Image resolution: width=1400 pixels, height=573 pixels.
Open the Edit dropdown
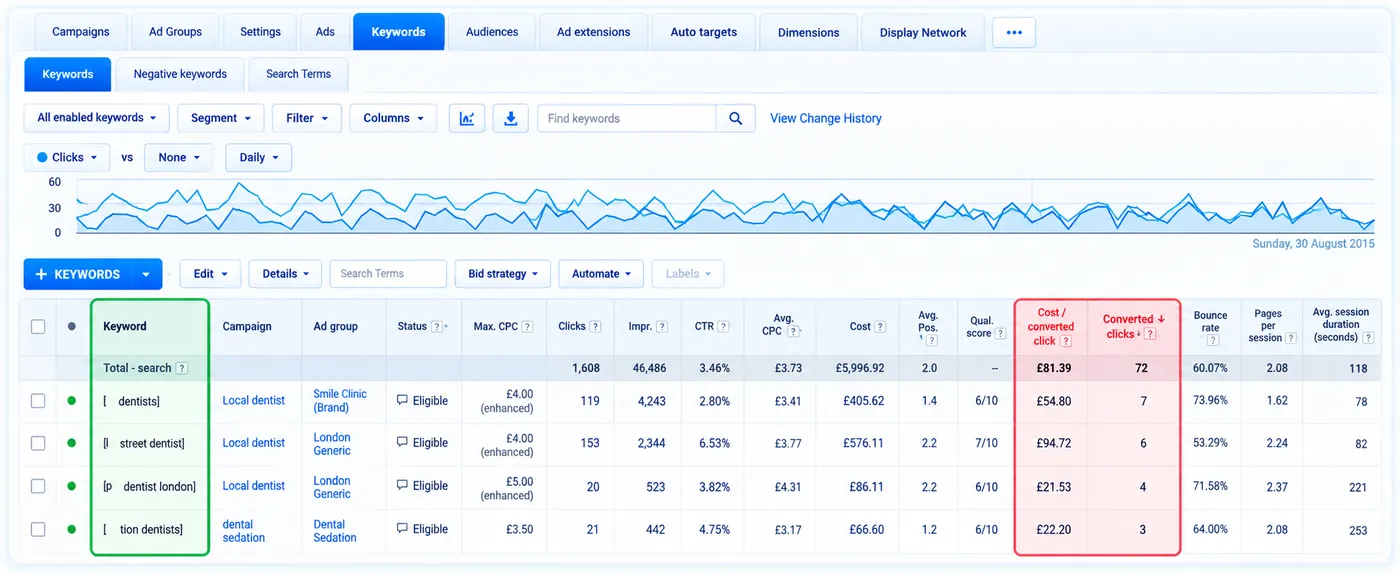210,274
